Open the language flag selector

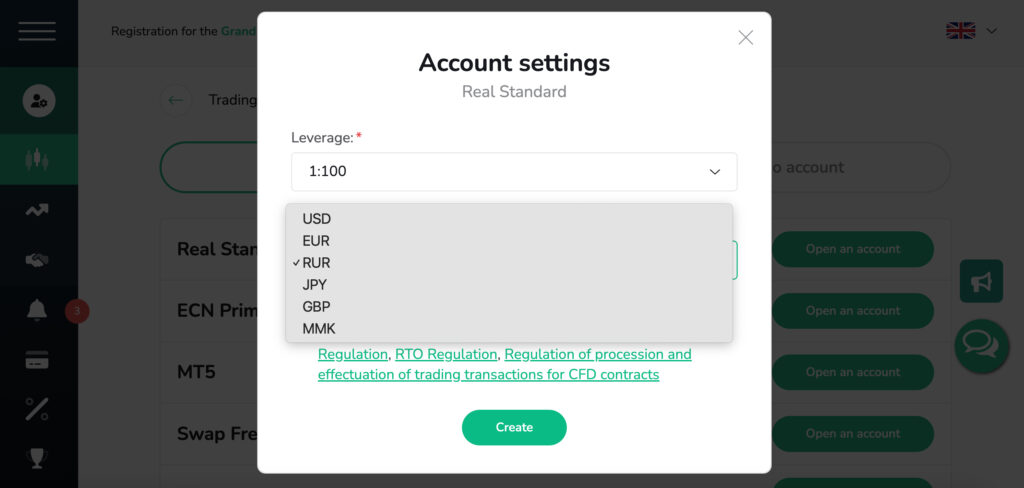tap(971, 31)
